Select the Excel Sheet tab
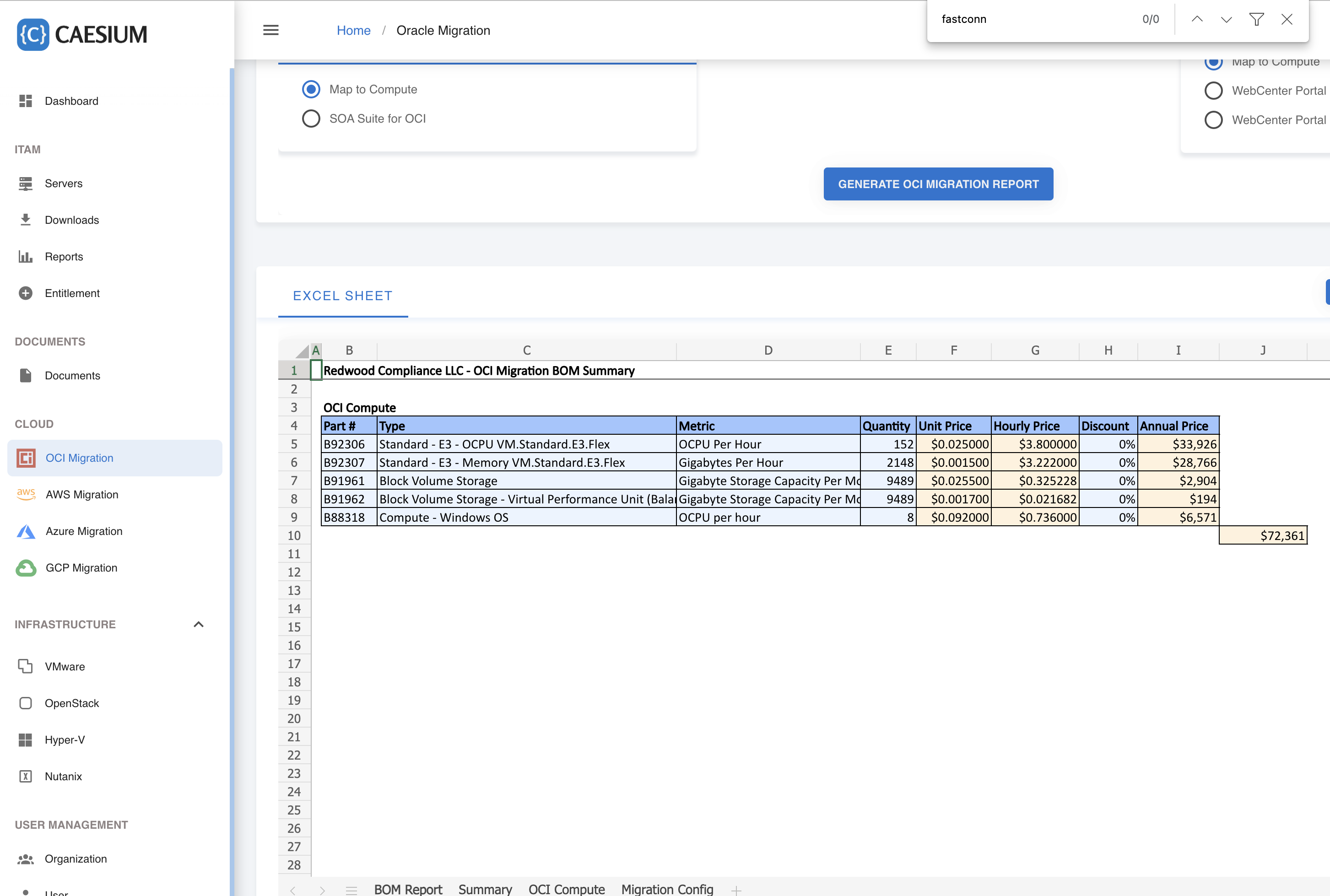1330x896 pixels. [x=343, y=296]
